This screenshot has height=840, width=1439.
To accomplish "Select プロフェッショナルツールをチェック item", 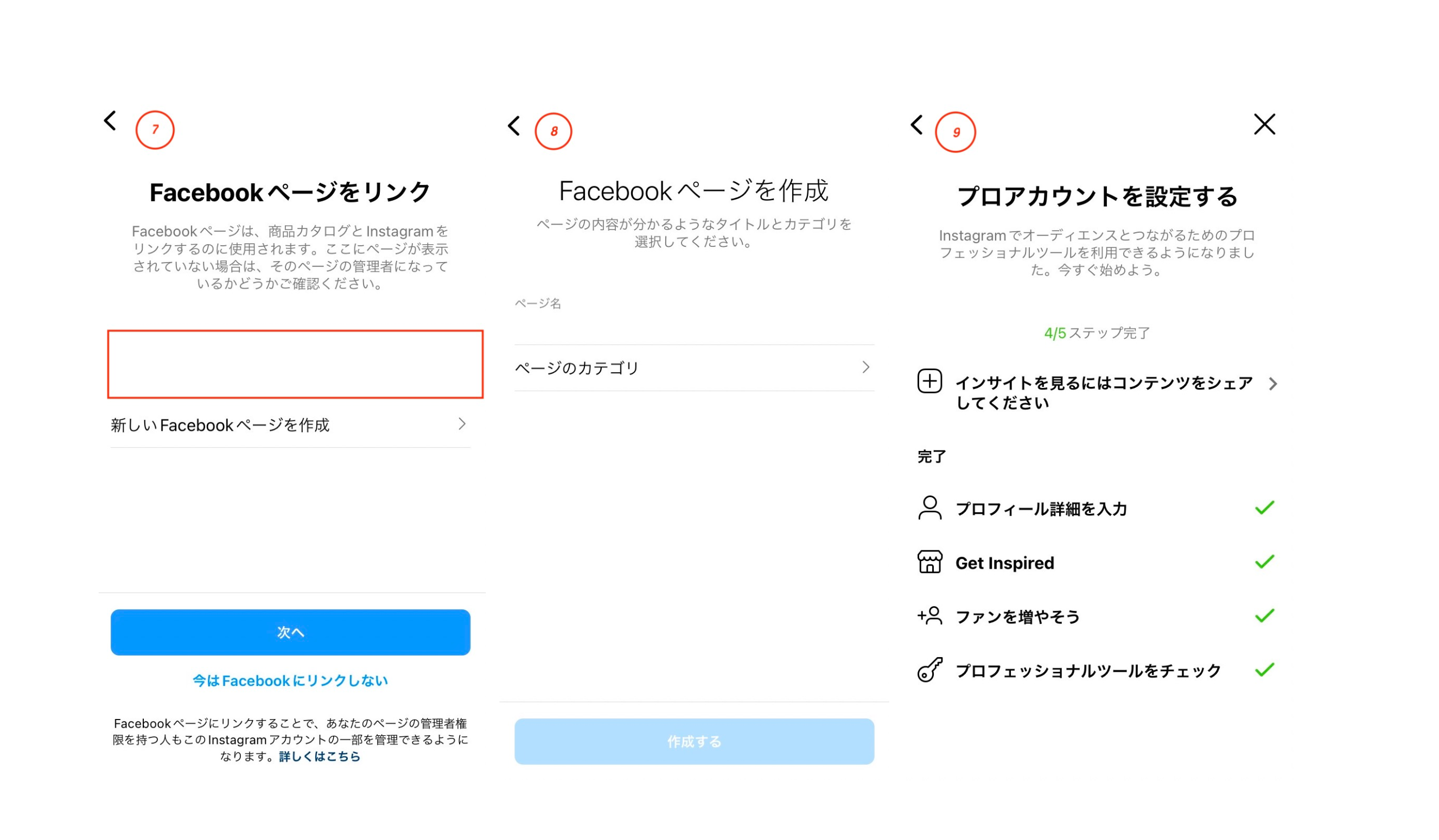I will (x=1088, y=671).
